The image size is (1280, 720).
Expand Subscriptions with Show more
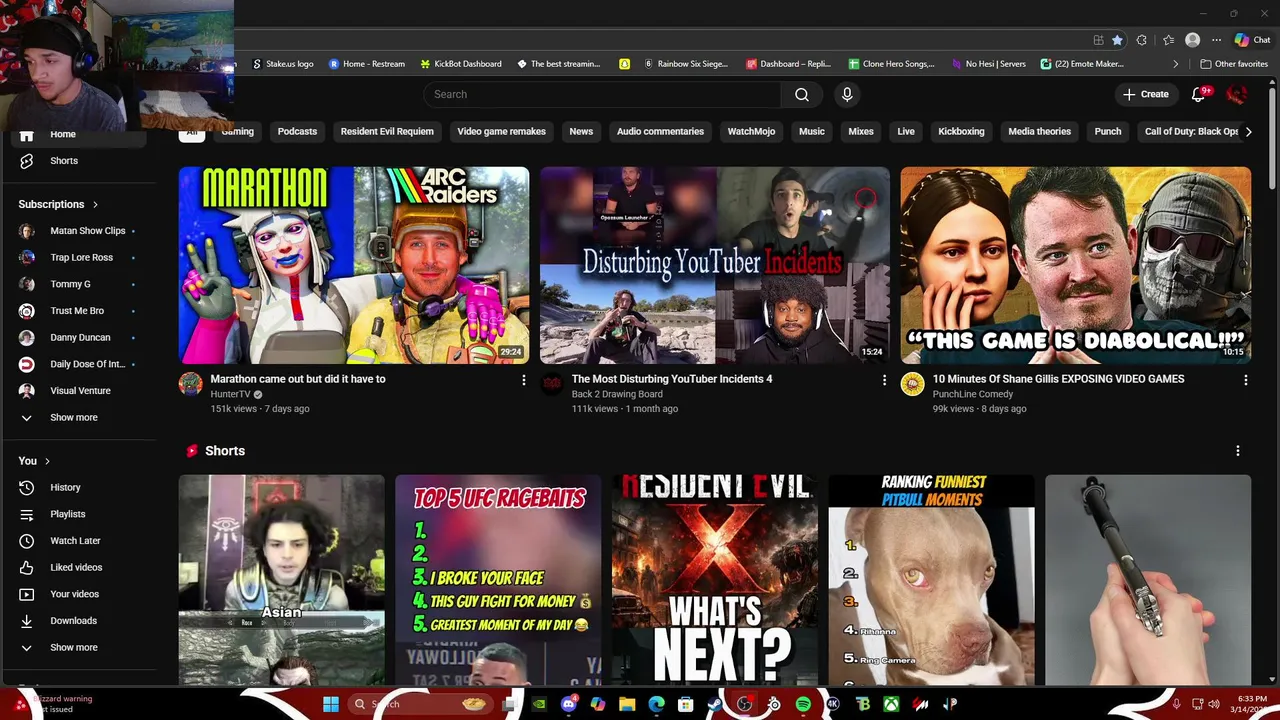point(75,417)
